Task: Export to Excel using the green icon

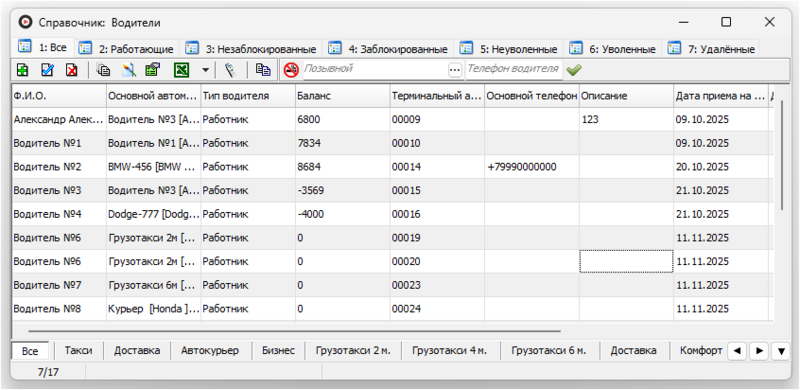Action: pos(181,70)
